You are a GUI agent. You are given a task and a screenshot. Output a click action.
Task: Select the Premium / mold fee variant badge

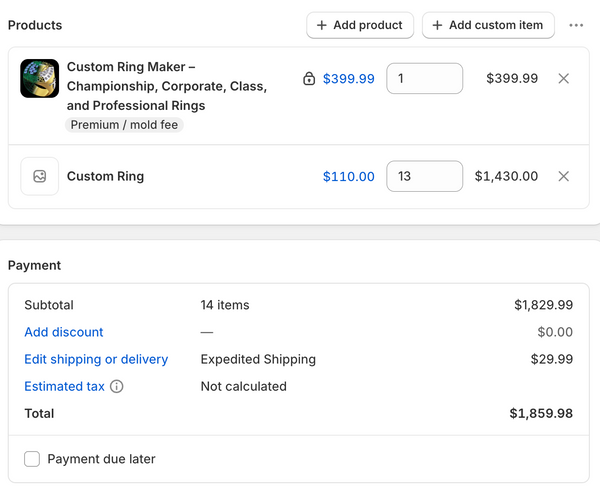(124, 125)
